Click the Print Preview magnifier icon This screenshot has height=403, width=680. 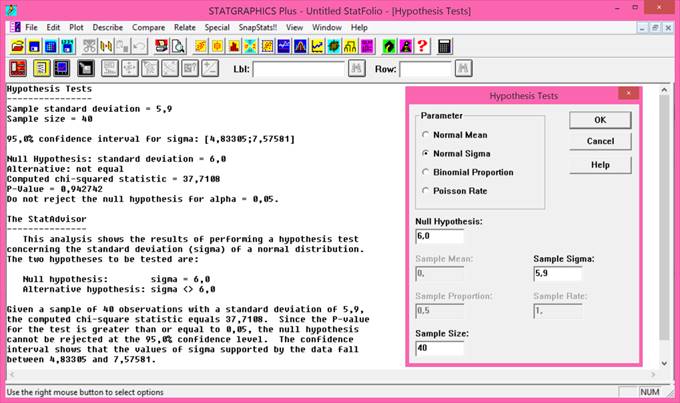178,46
